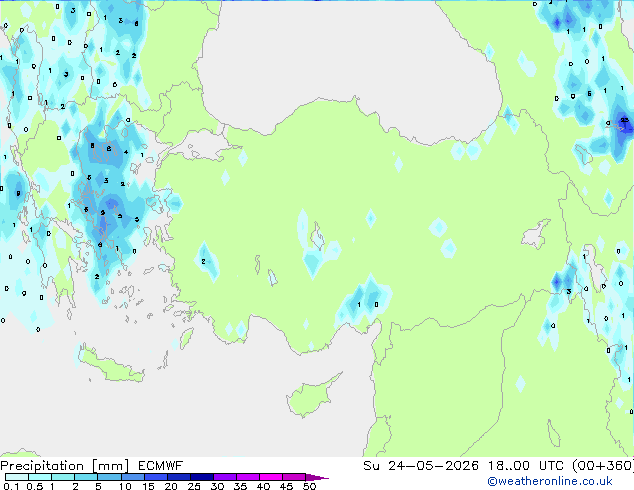The width and height of the screenshot is (634, 490).
Task: Select the 15–20 mm blue legend box
Action: (x=155, y=477)
